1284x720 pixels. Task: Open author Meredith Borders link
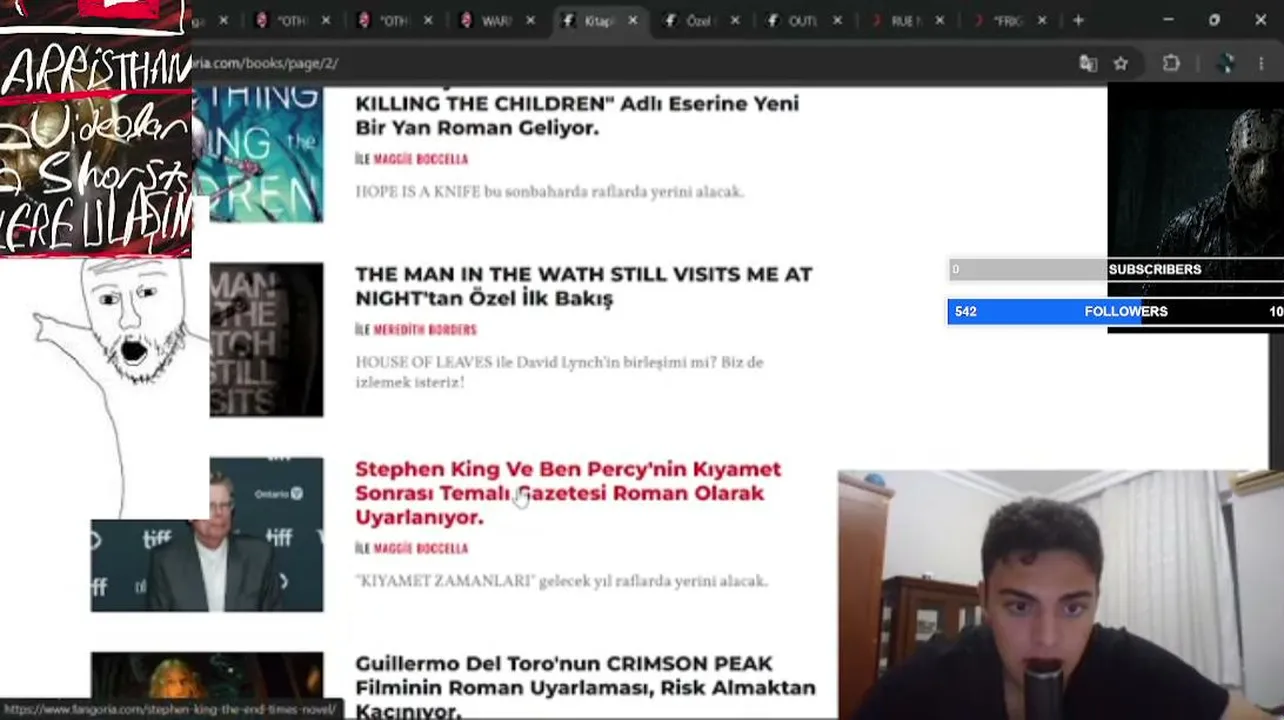[425, 330]
